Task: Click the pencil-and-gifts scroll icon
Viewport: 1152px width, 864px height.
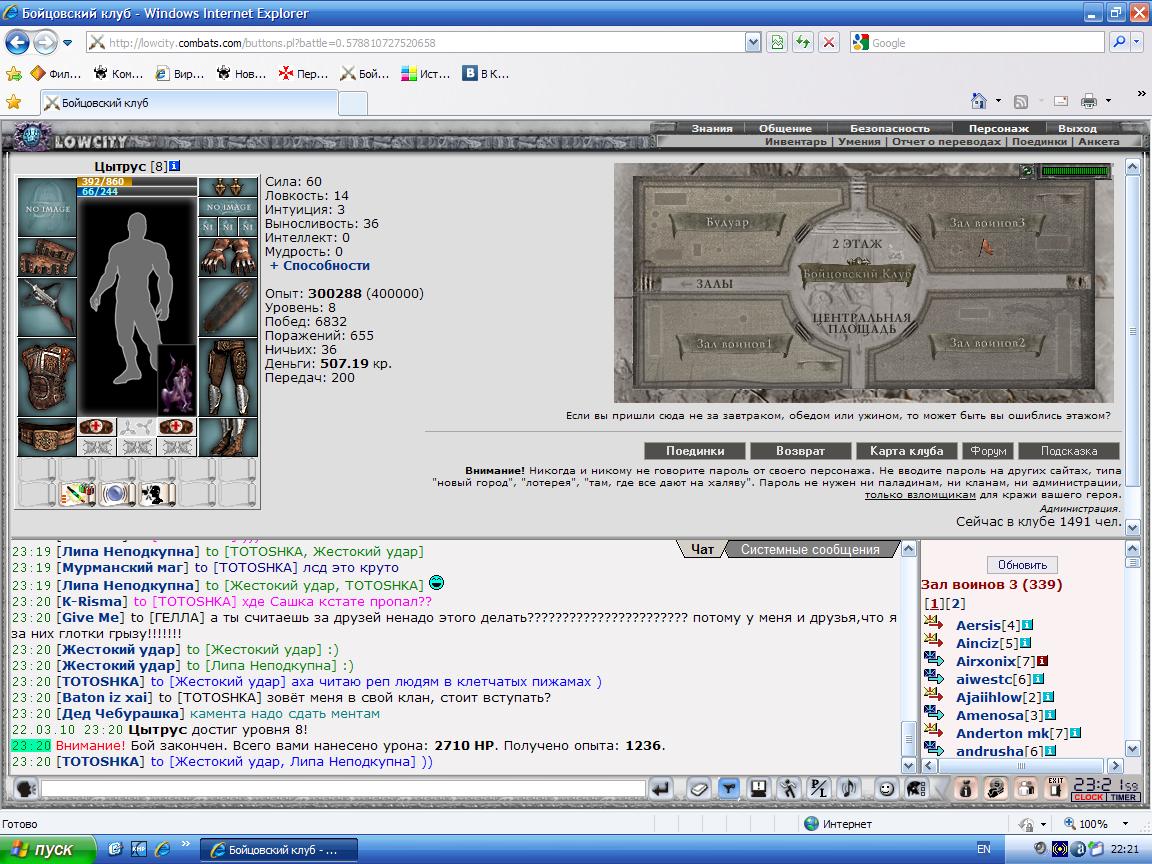Action: click(x=77, y=494)
